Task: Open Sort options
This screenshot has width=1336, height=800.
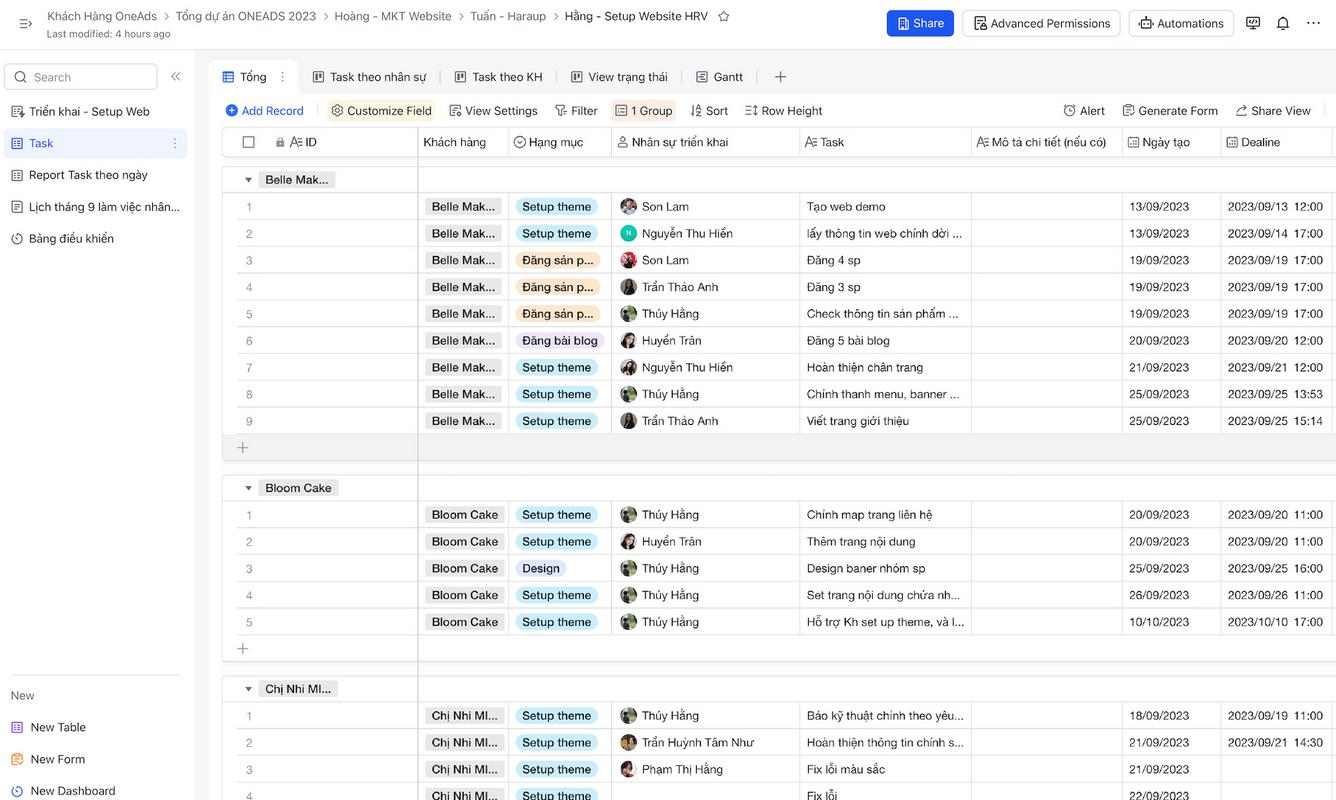Action: pos(709,111)
